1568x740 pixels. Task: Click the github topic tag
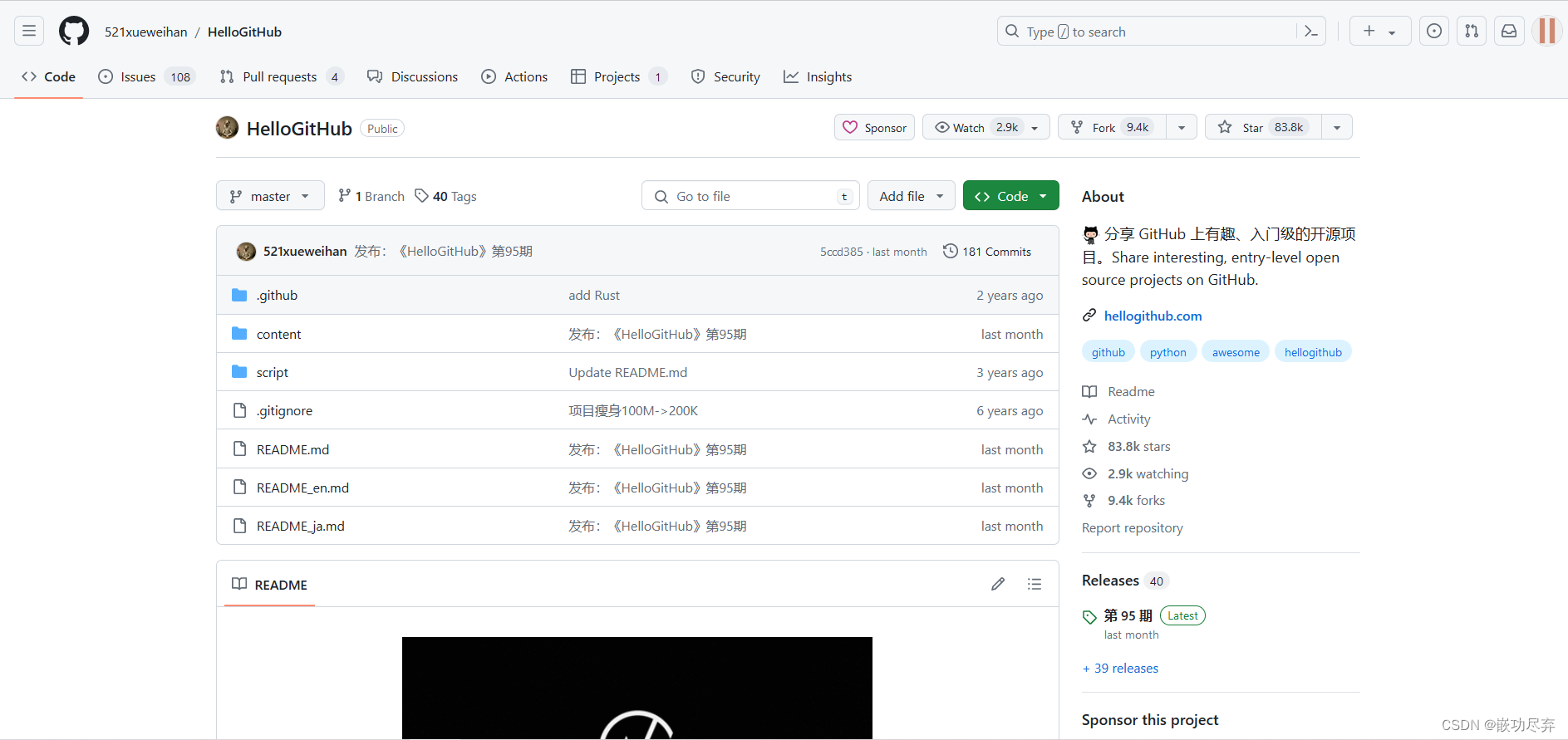(x=1108, y=352)
